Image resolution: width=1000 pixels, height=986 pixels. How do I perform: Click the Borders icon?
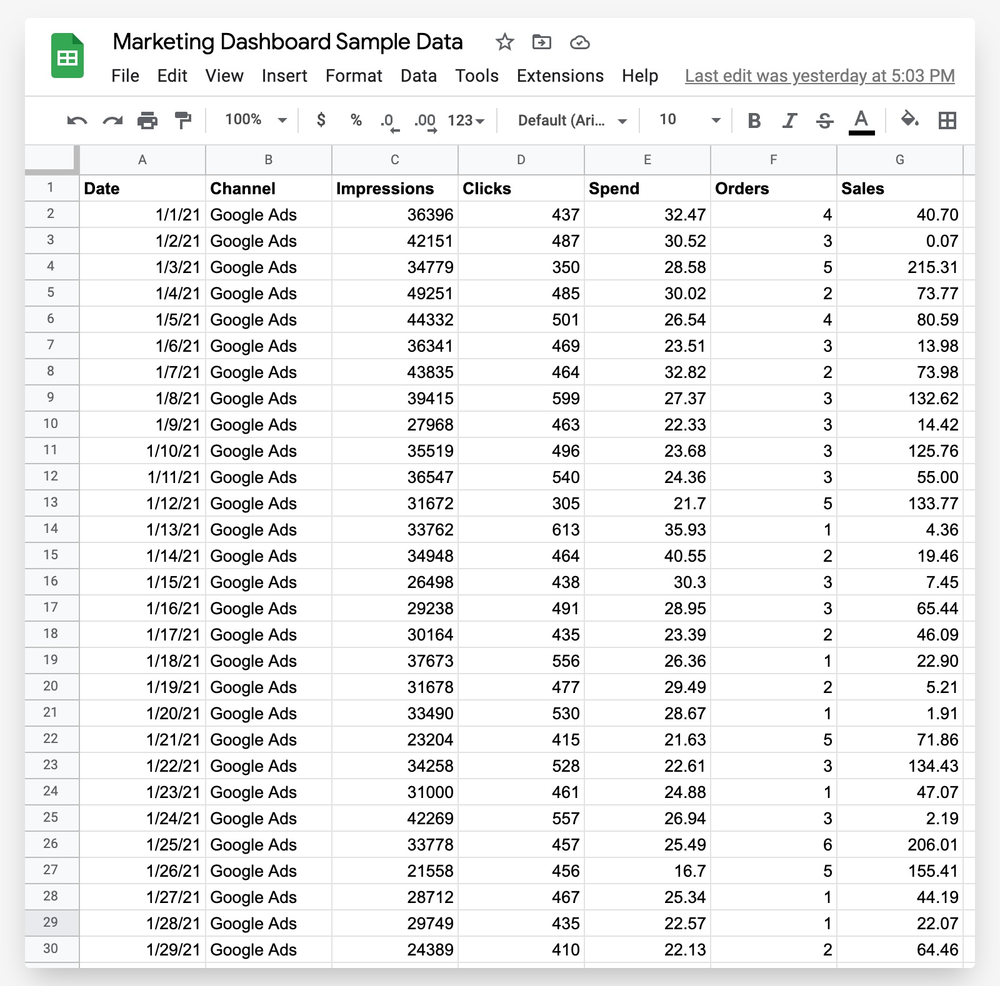pyautogui.click(x=947, y=119)
